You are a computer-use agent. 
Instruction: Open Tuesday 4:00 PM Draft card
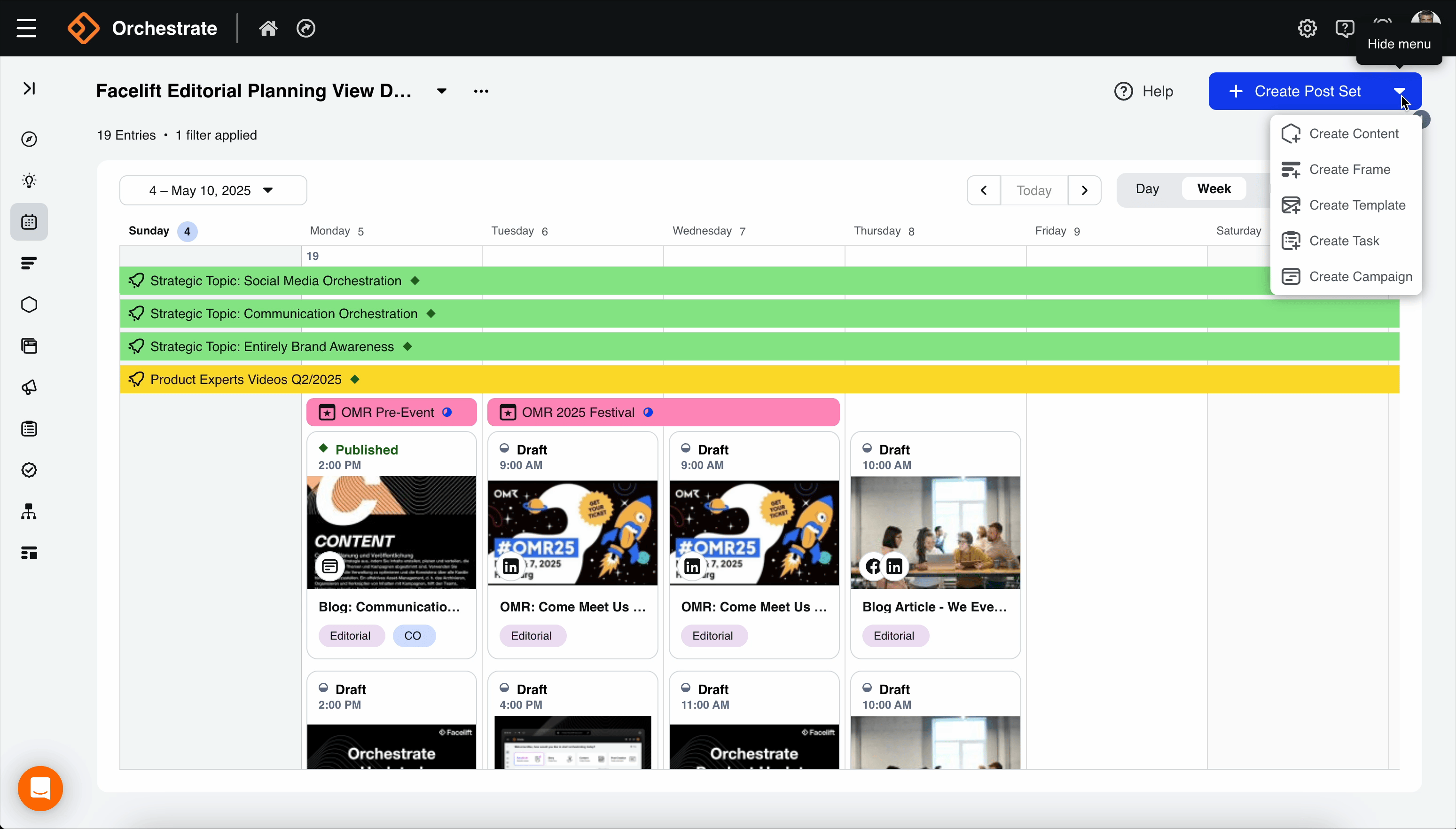[573, 720]
